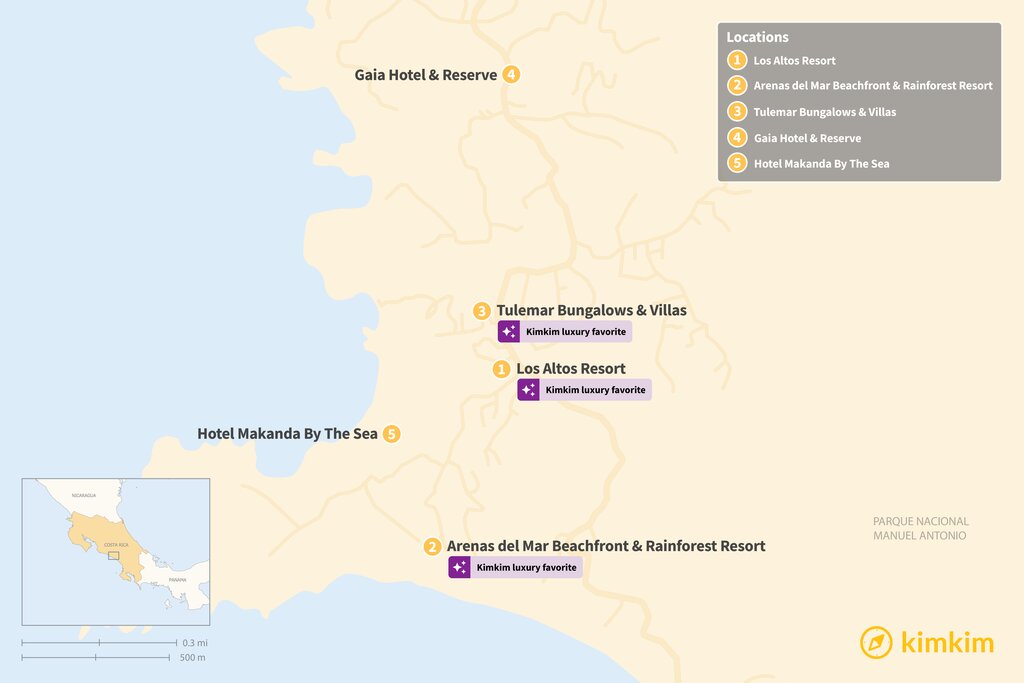
Task: Click purple sparkle icon under Arenas del Mar
Action: (x=459, y=568)
